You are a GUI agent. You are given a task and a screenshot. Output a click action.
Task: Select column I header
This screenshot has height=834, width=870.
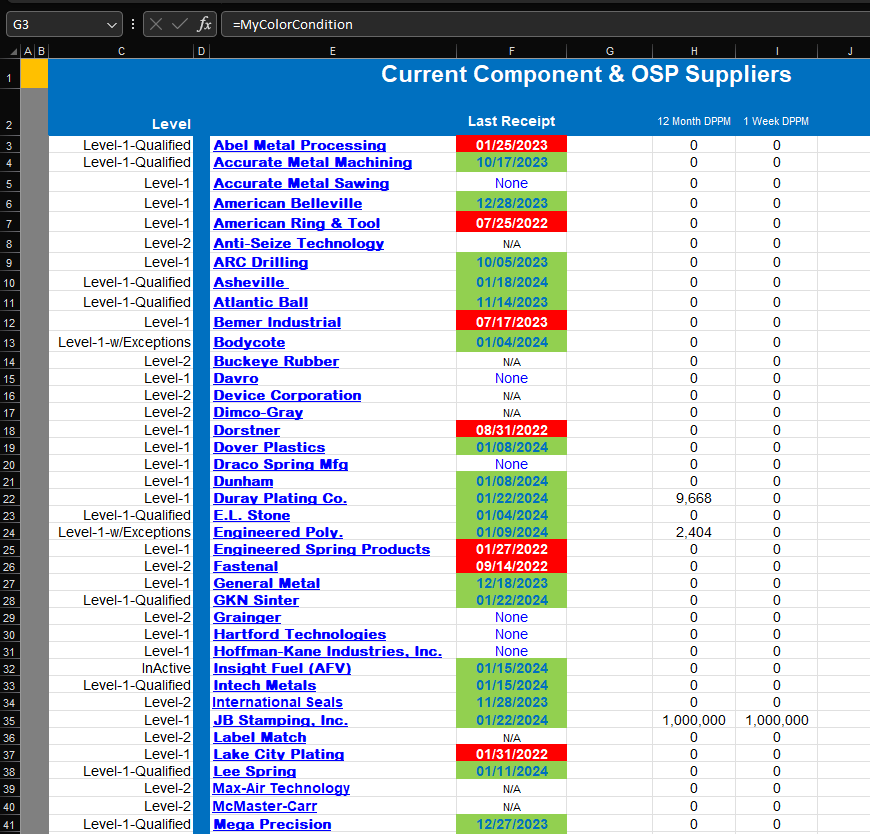point(777,51)
